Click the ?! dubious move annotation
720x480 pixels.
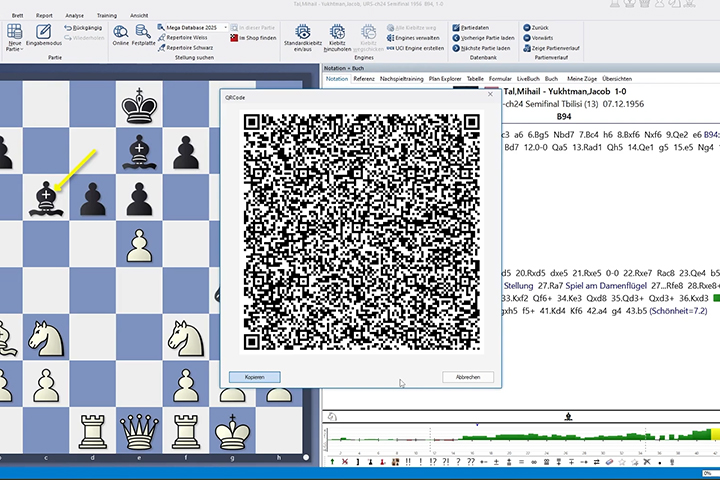(x=445, y=462)
